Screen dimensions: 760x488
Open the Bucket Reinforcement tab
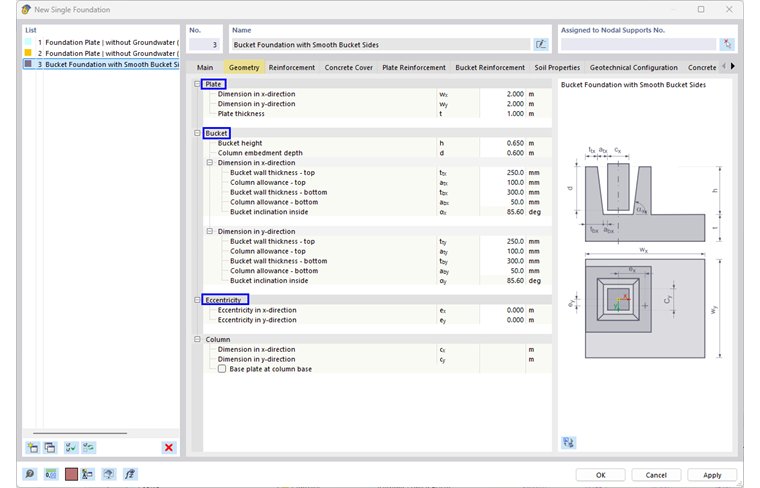click(490, 67)
